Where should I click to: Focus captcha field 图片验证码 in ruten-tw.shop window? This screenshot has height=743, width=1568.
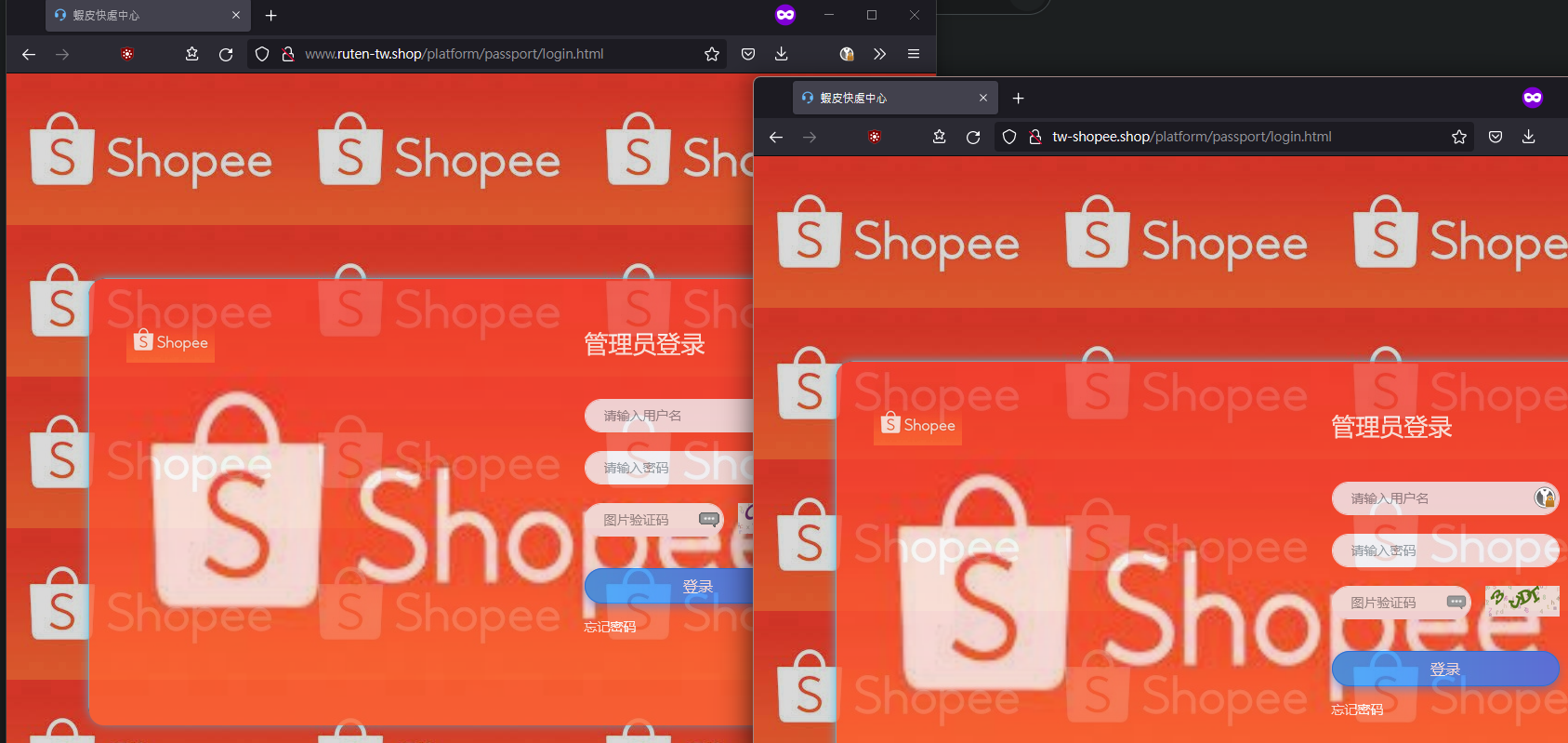tap(653, 520)
